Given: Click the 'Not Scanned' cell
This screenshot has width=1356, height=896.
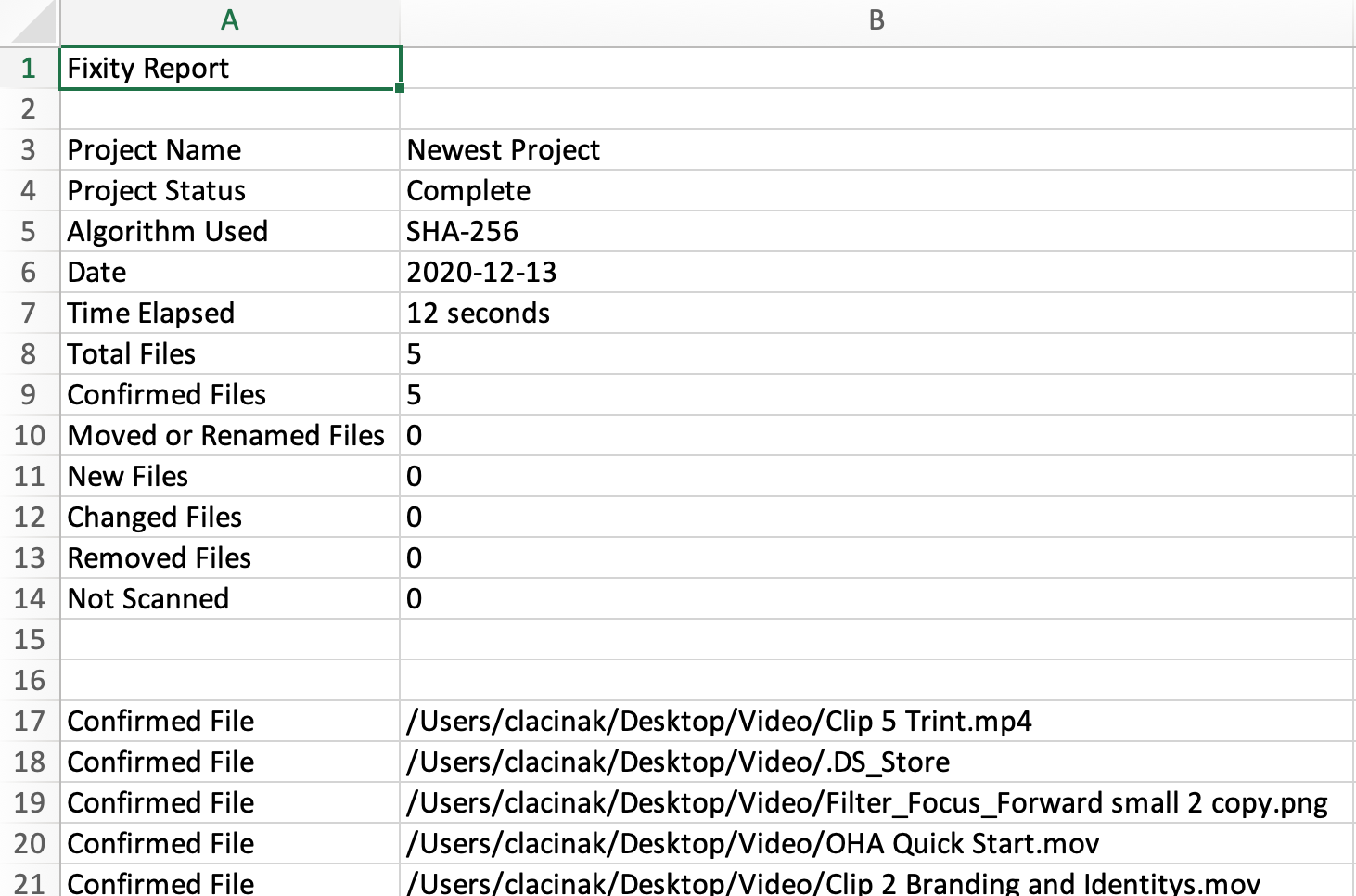Looking at the screenshot, I should [x=230, y=598].
